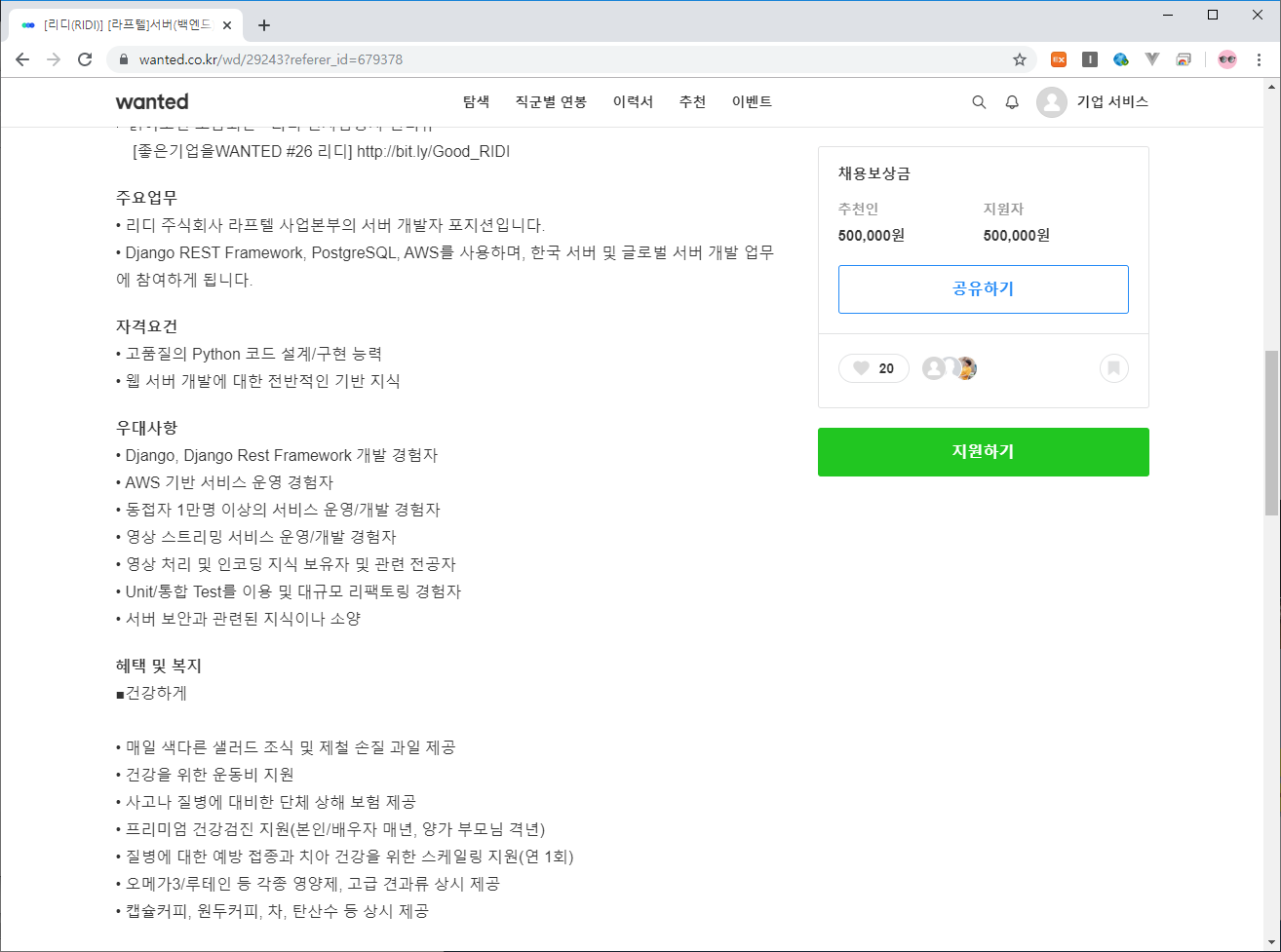
Task: Open the screenshot extension icon next to the V
Action: pyautogui.click(x=1184, y=59)
